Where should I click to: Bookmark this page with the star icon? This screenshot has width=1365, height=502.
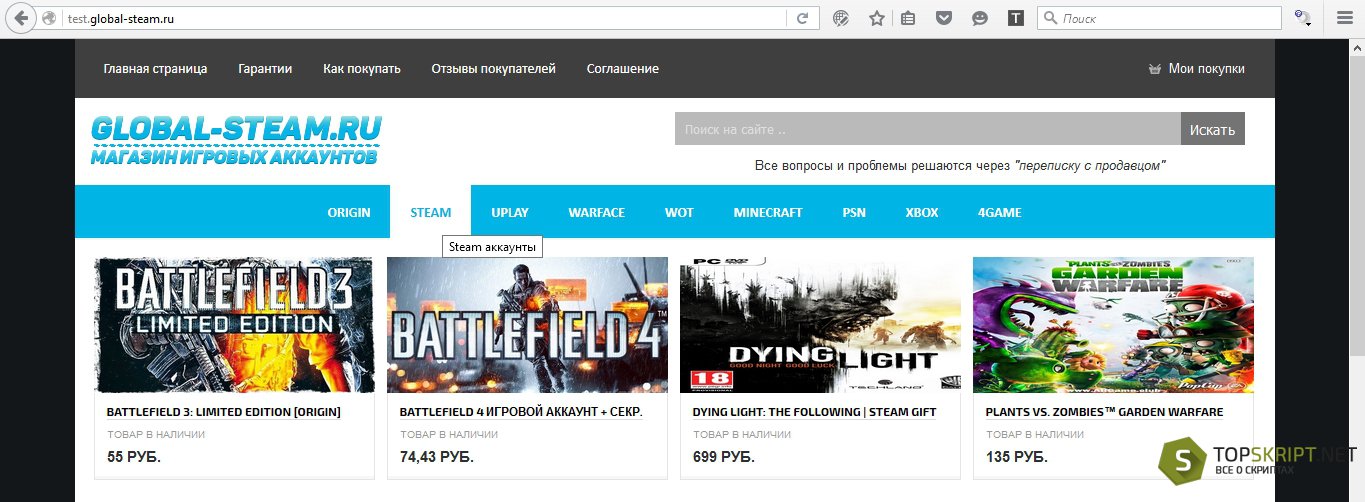coord(877,18)
